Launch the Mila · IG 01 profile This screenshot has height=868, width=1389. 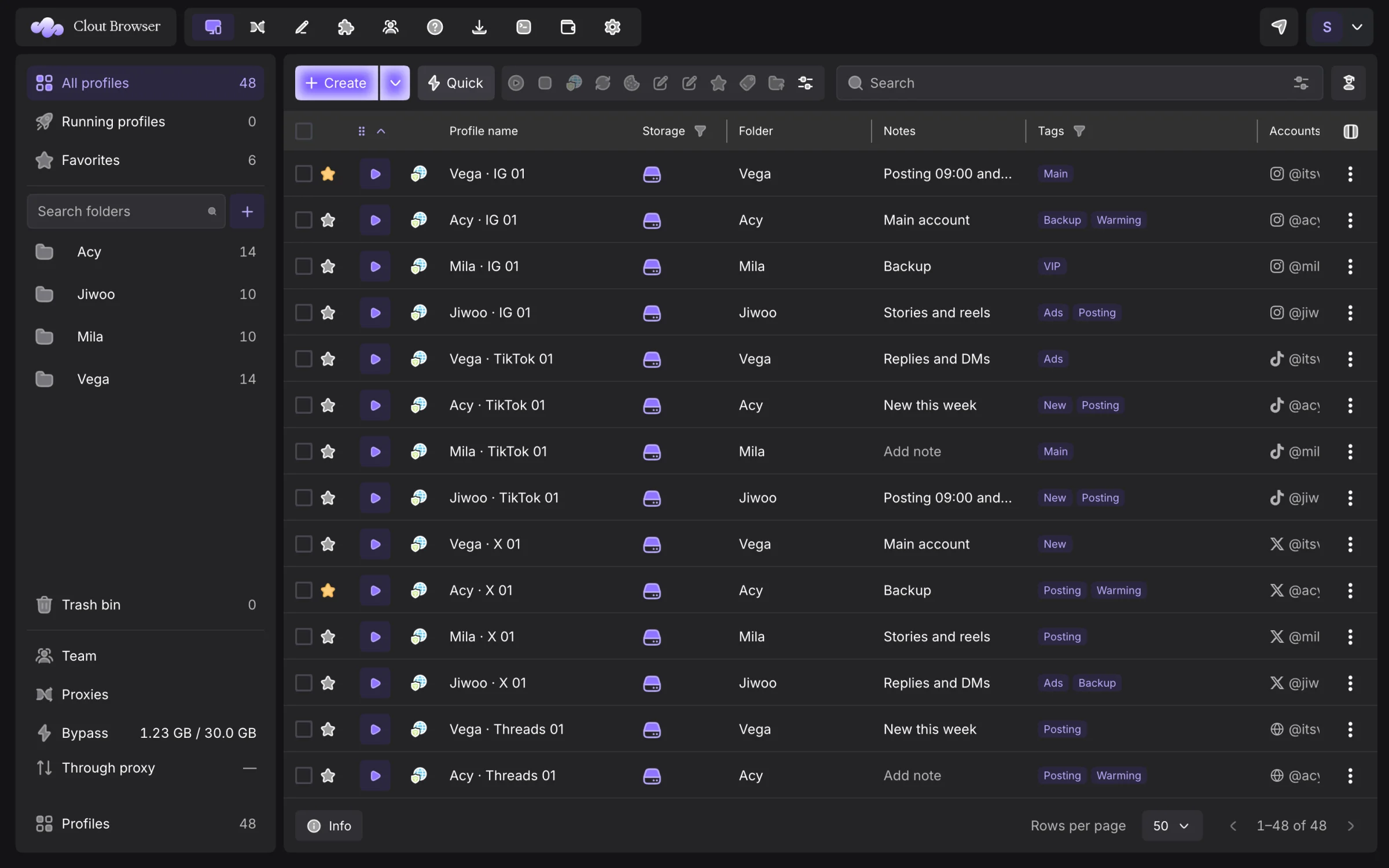pos(375,266)
